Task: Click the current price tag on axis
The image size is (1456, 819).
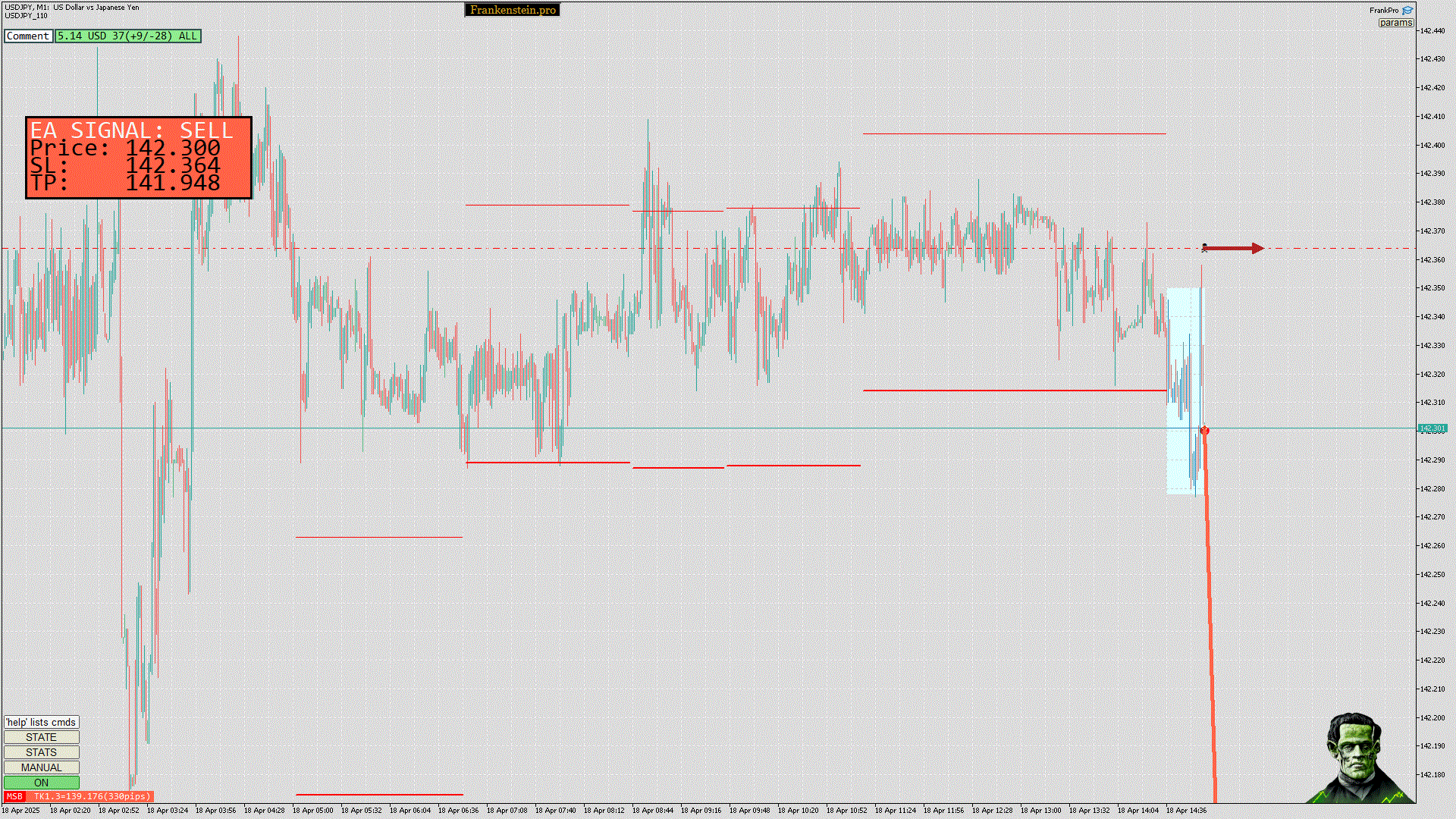Action: 1432,428
